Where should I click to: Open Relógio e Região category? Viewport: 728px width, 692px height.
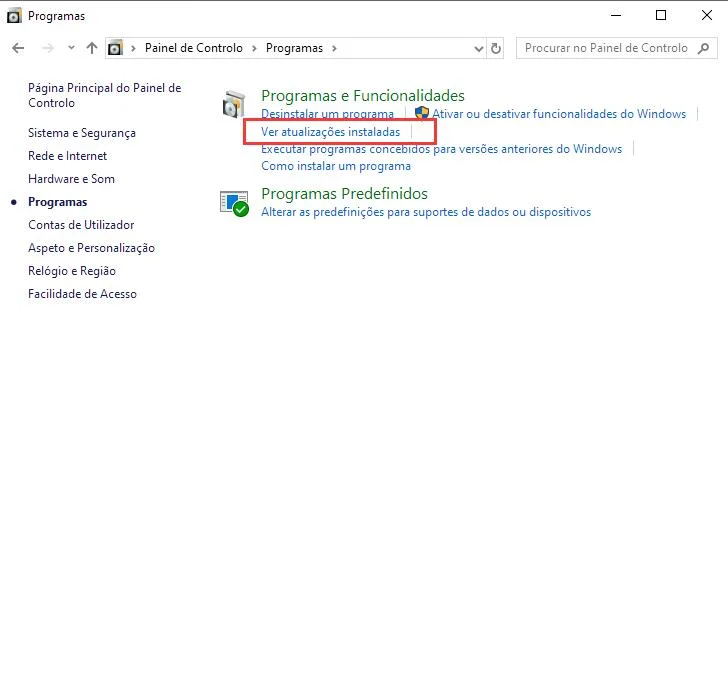tap(72, 271)
